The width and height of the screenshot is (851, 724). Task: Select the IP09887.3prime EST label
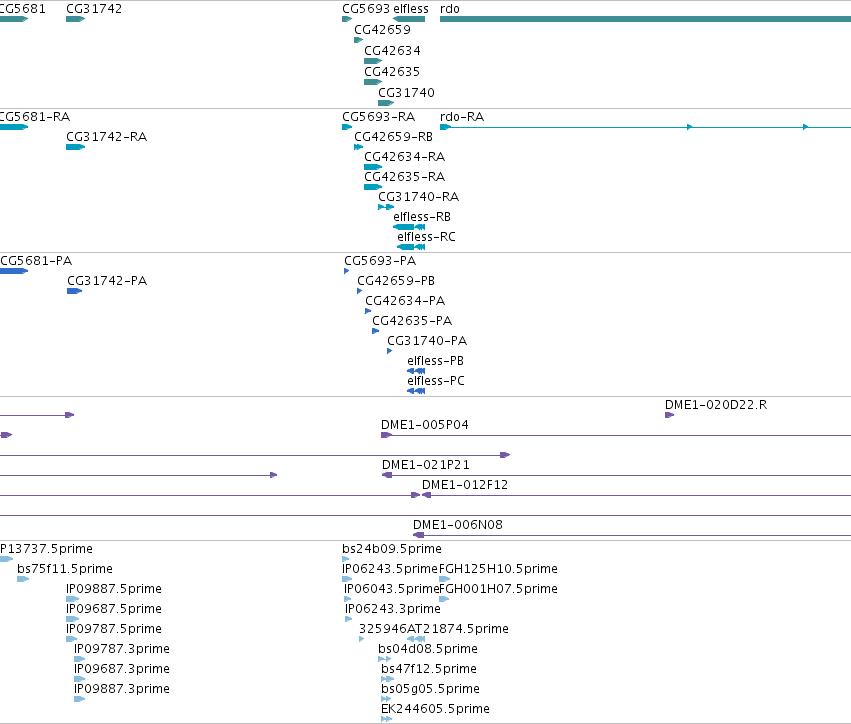tap(122, 689)
